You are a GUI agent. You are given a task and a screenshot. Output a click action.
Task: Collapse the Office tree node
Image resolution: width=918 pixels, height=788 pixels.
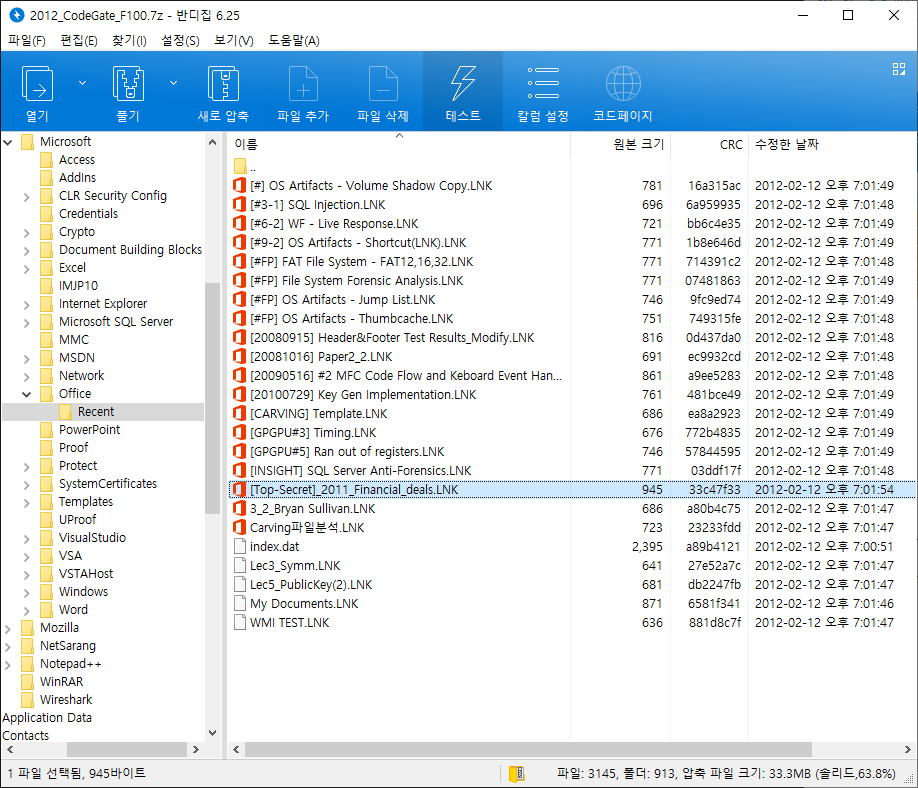(26, 394)
